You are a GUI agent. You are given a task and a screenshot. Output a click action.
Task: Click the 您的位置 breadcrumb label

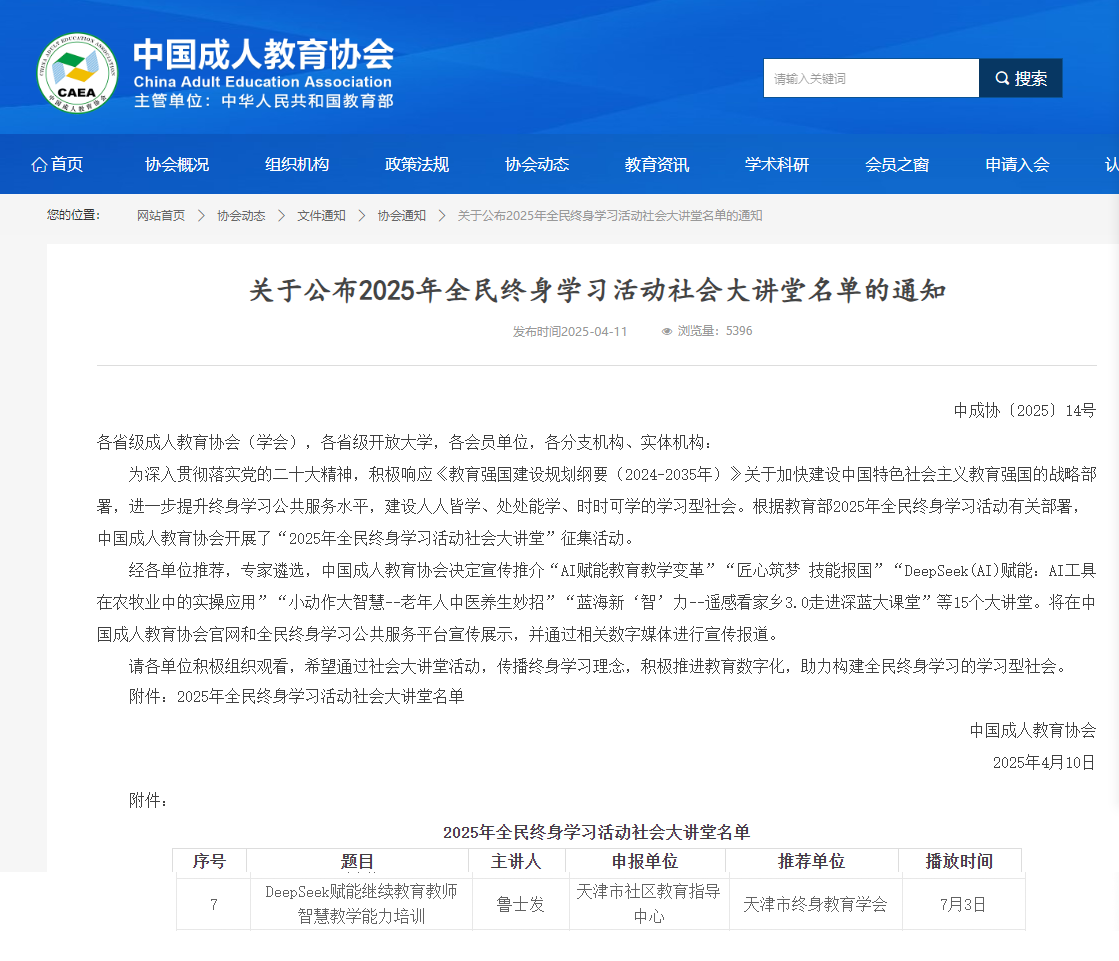pos(74,215)
